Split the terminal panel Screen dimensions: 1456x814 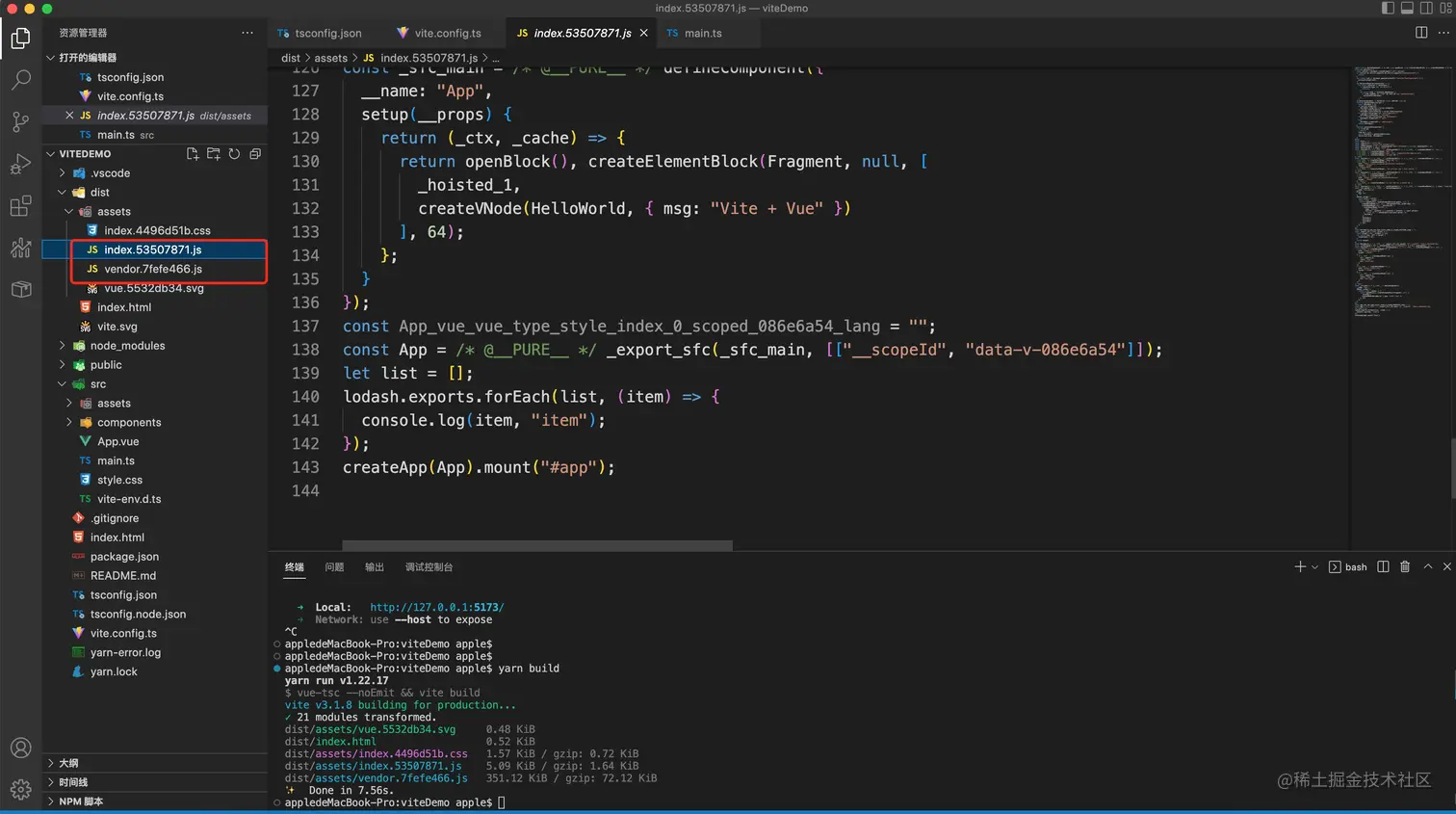click(x=1383, y=566)
